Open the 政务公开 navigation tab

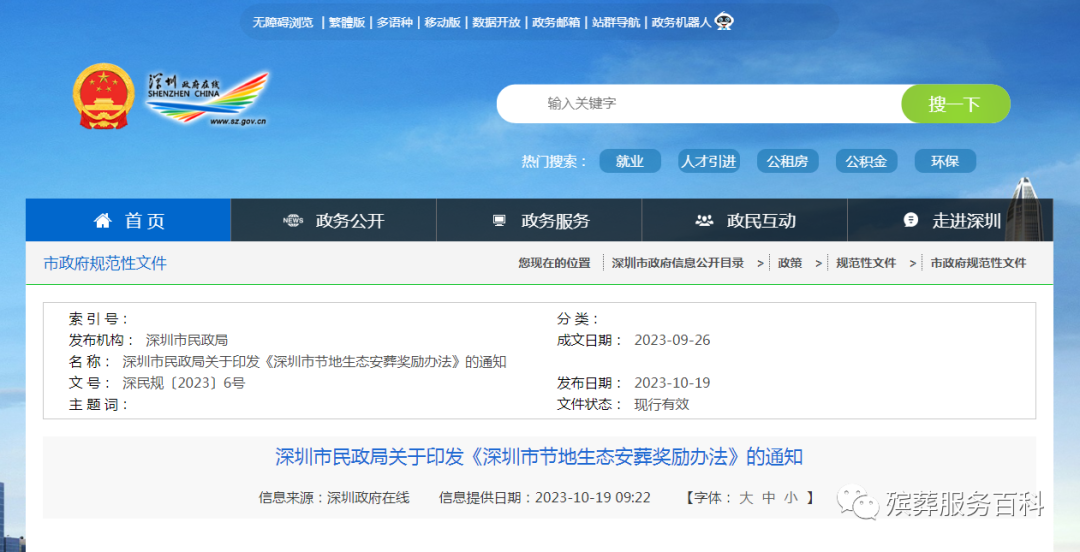click(x=349, y=221)
